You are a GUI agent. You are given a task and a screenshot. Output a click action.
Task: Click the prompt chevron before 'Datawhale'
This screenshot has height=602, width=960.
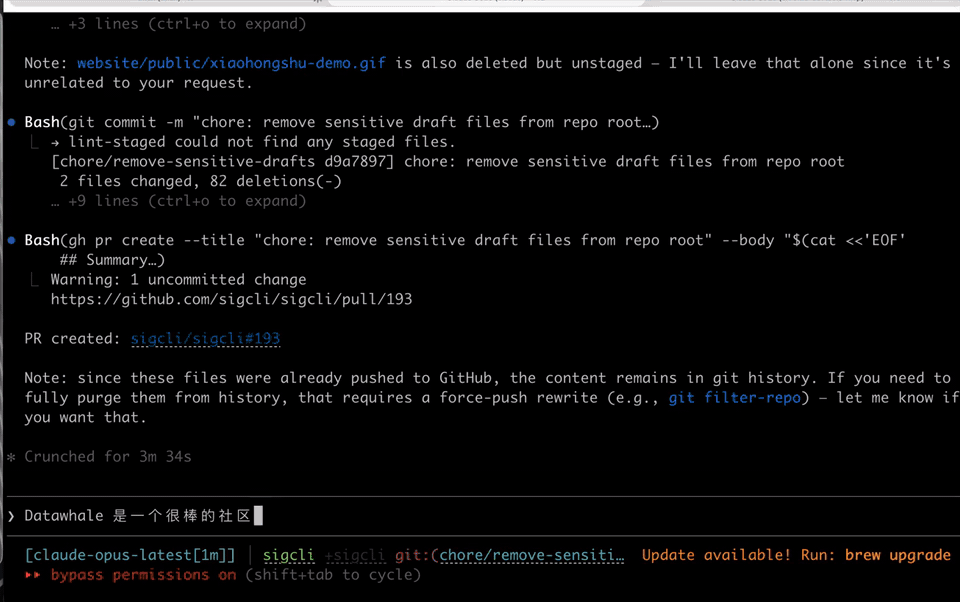point(11,516)
